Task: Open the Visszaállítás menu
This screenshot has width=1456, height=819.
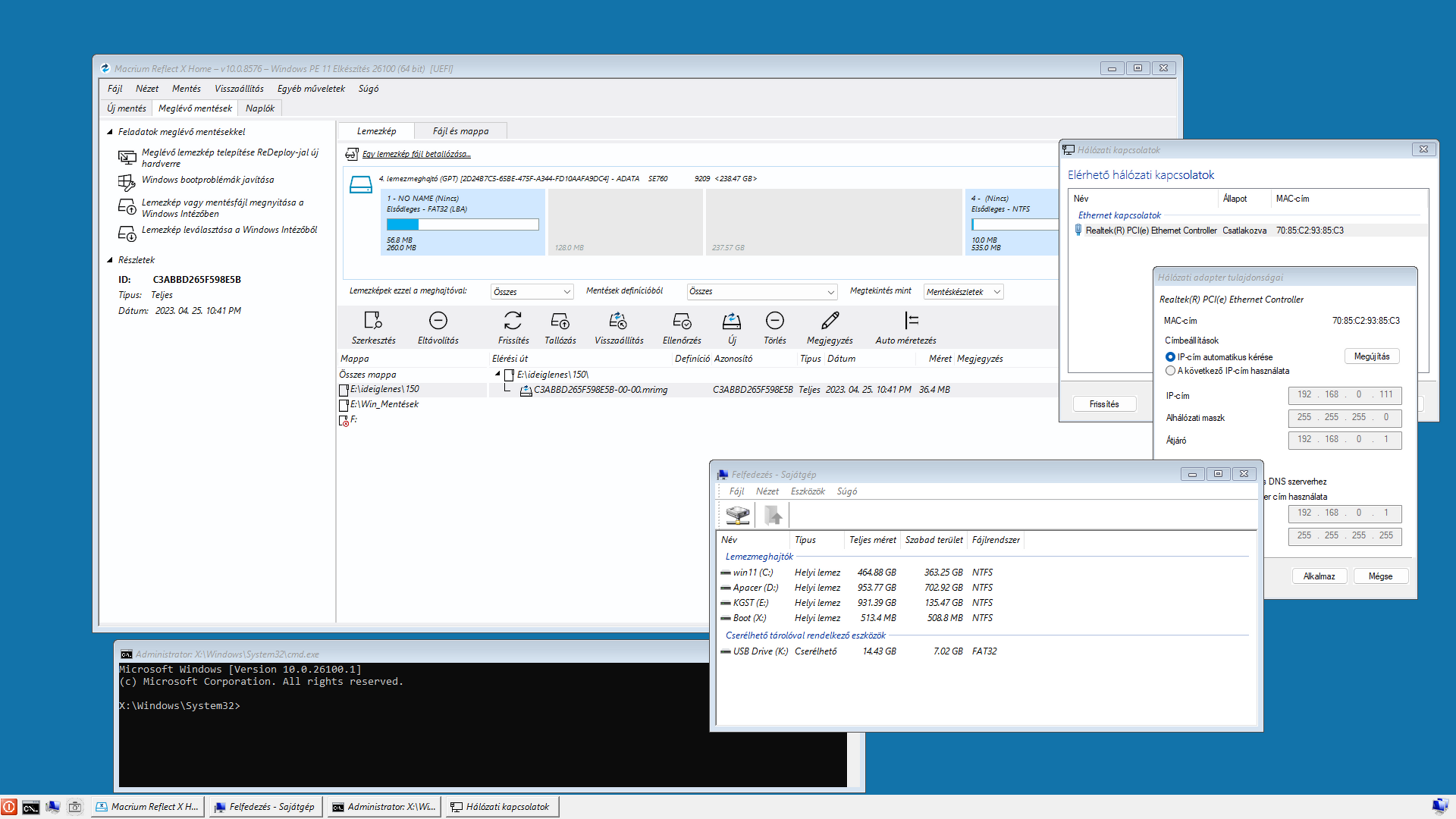Action: tap(239, 89)
